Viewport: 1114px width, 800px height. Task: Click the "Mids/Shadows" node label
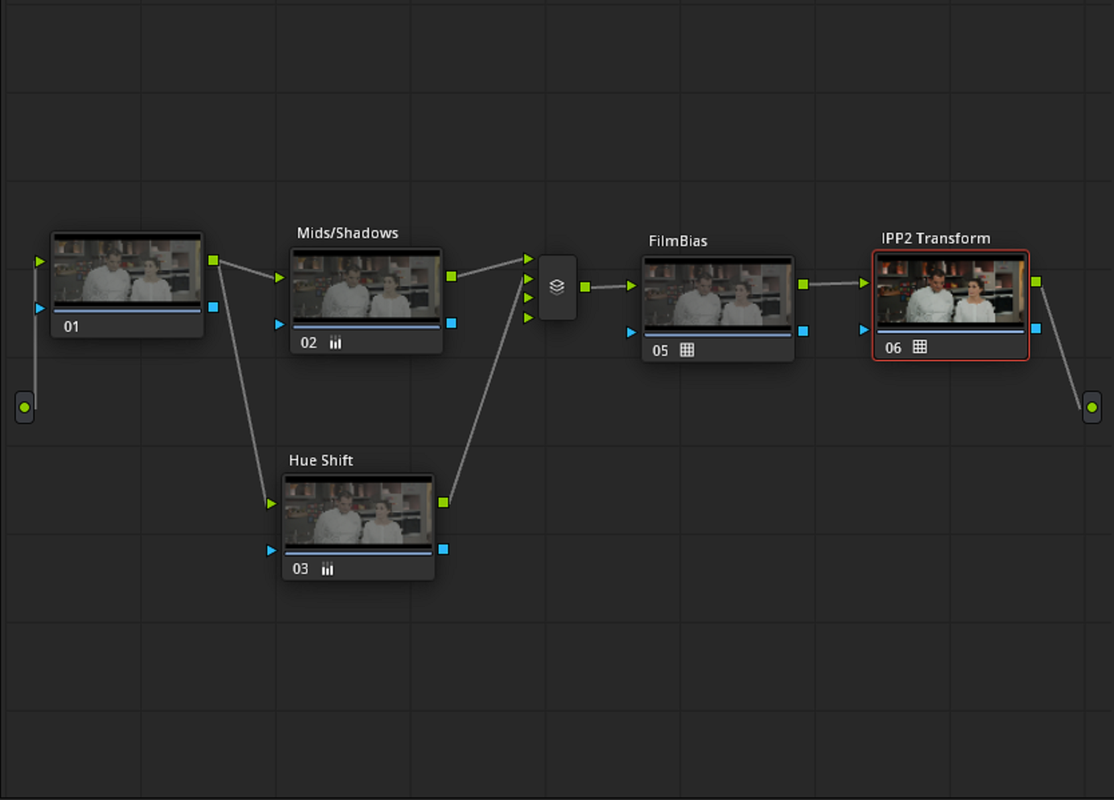(x=347, y=233)
